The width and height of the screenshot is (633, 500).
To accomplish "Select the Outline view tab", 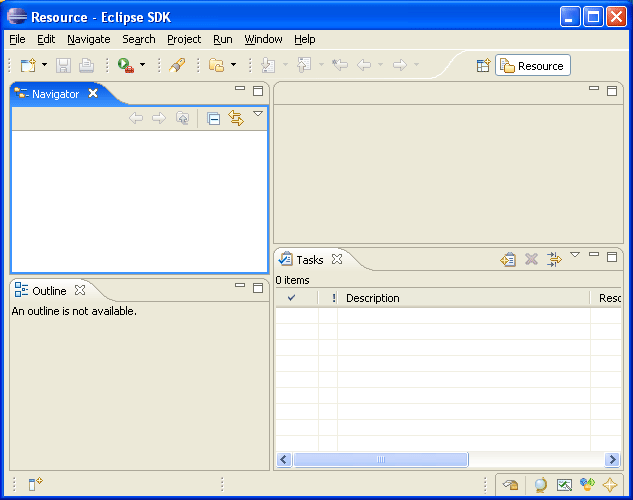I will click(x=48, y=291).
